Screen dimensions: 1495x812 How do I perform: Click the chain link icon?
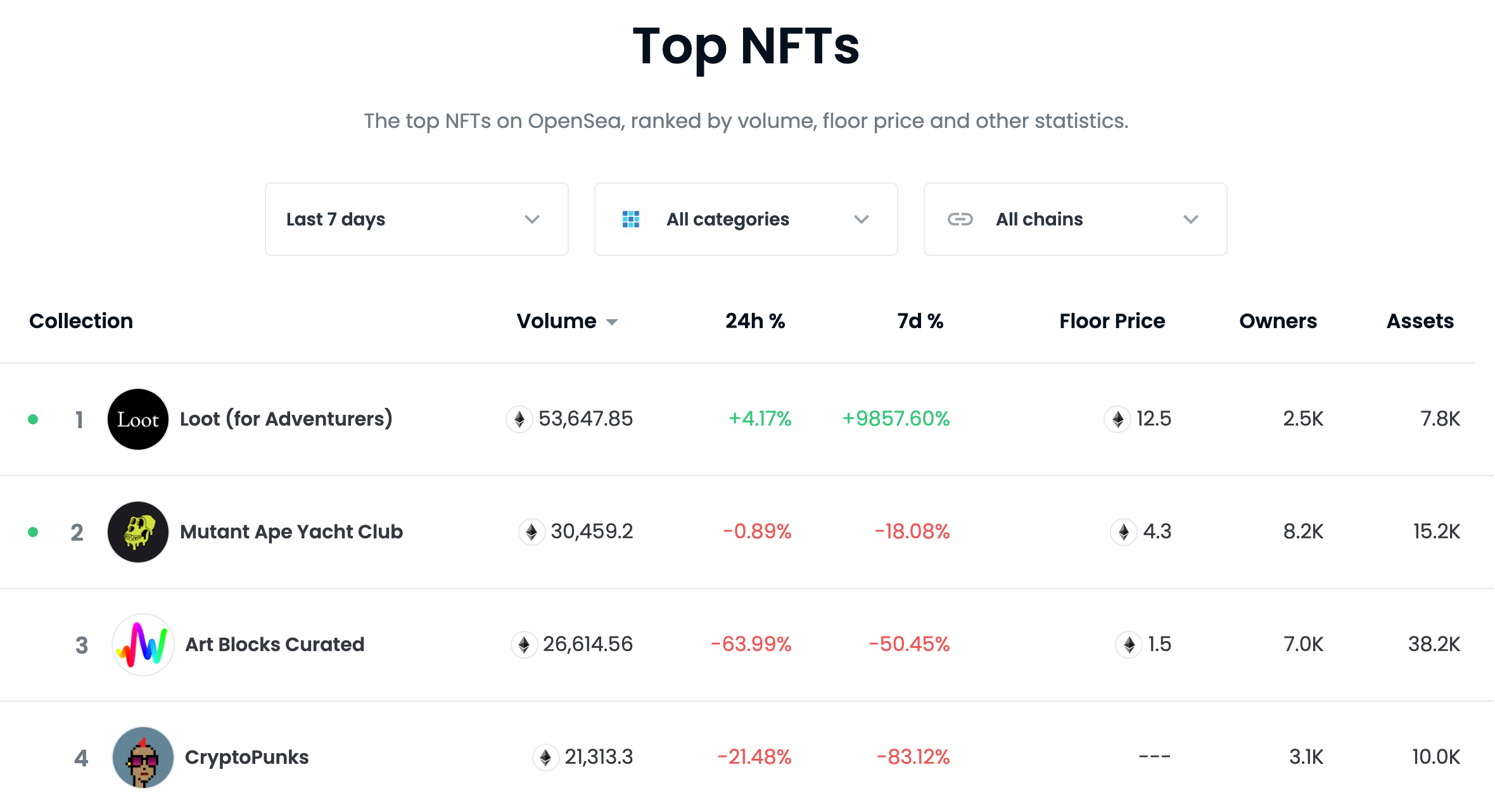coord(960,219)
